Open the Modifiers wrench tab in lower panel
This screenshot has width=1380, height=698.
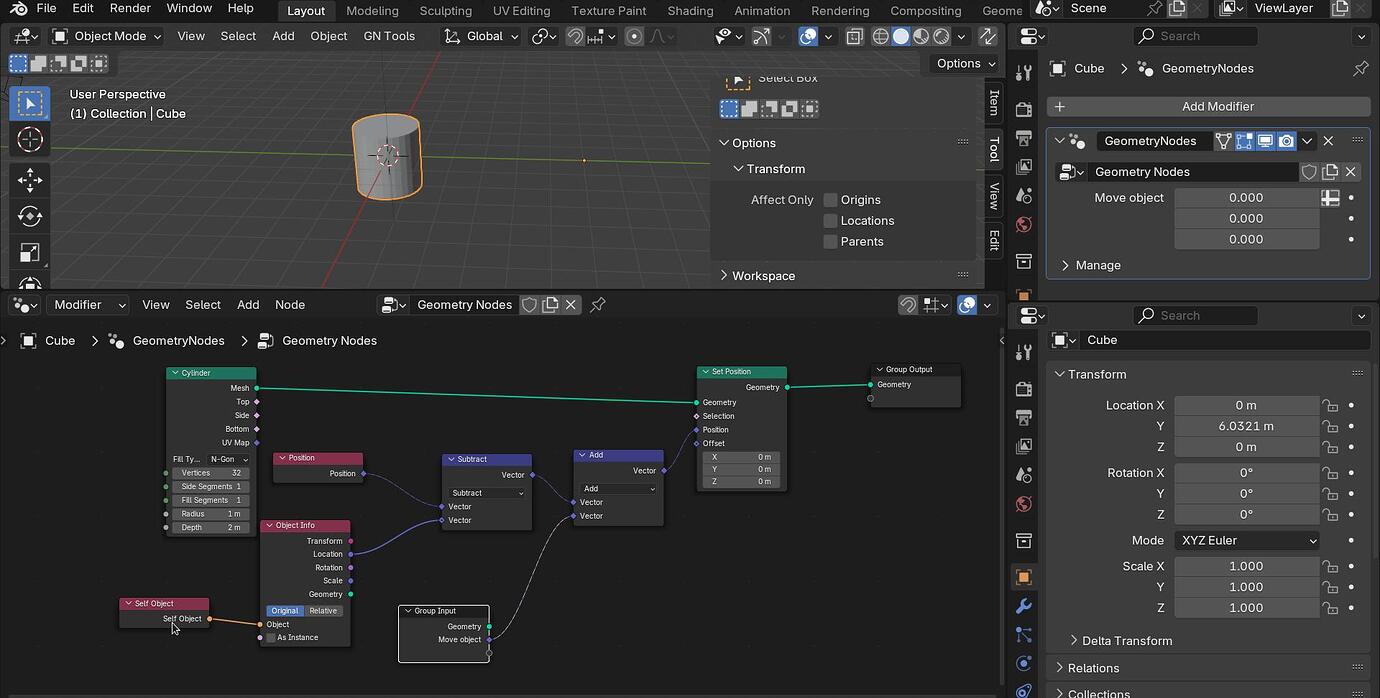[x=1023, y=606]
